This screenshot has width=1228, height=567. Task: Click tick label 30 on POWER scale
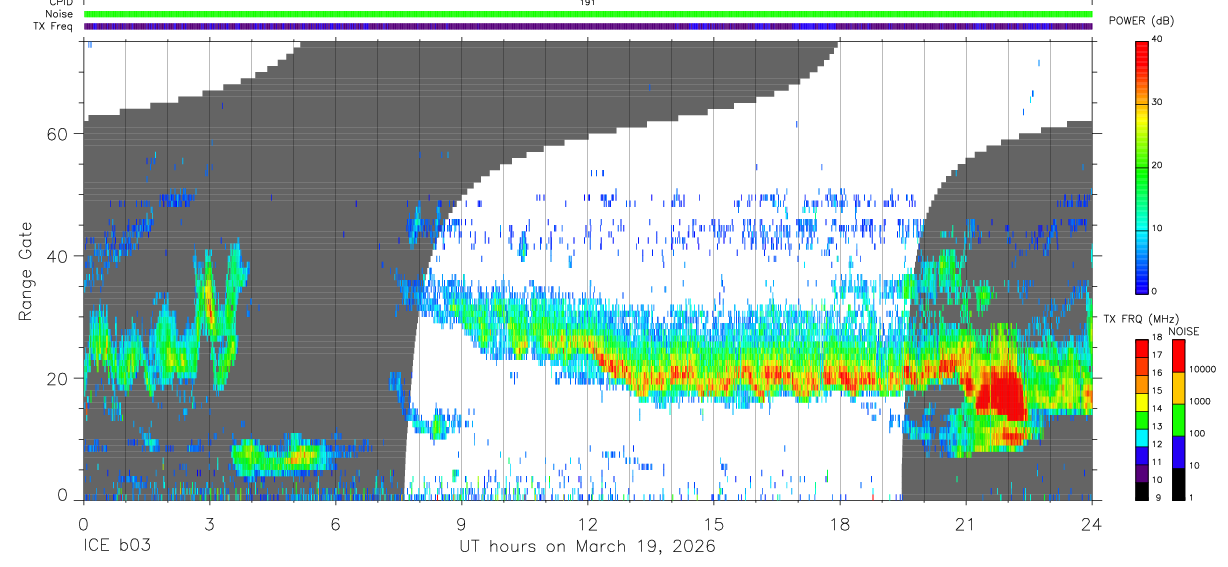[1158, 102]
